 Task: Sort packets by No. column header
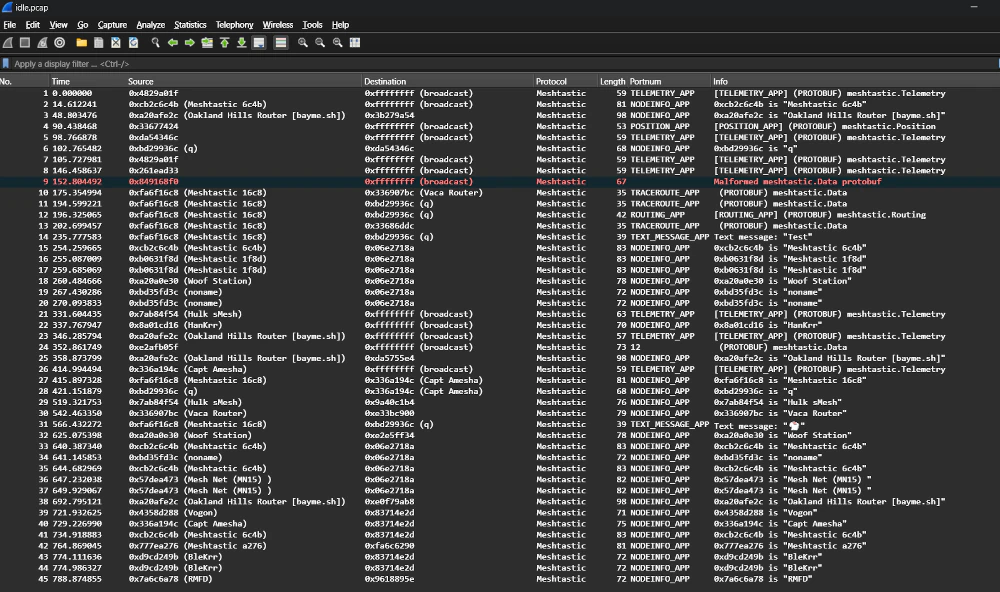point(24,82)
